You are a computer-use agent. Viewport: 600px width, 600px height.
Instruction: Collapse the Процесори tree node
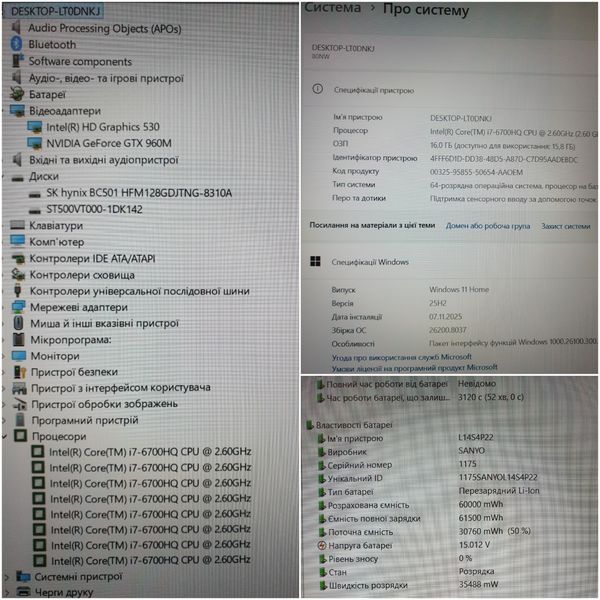point(5,436)
